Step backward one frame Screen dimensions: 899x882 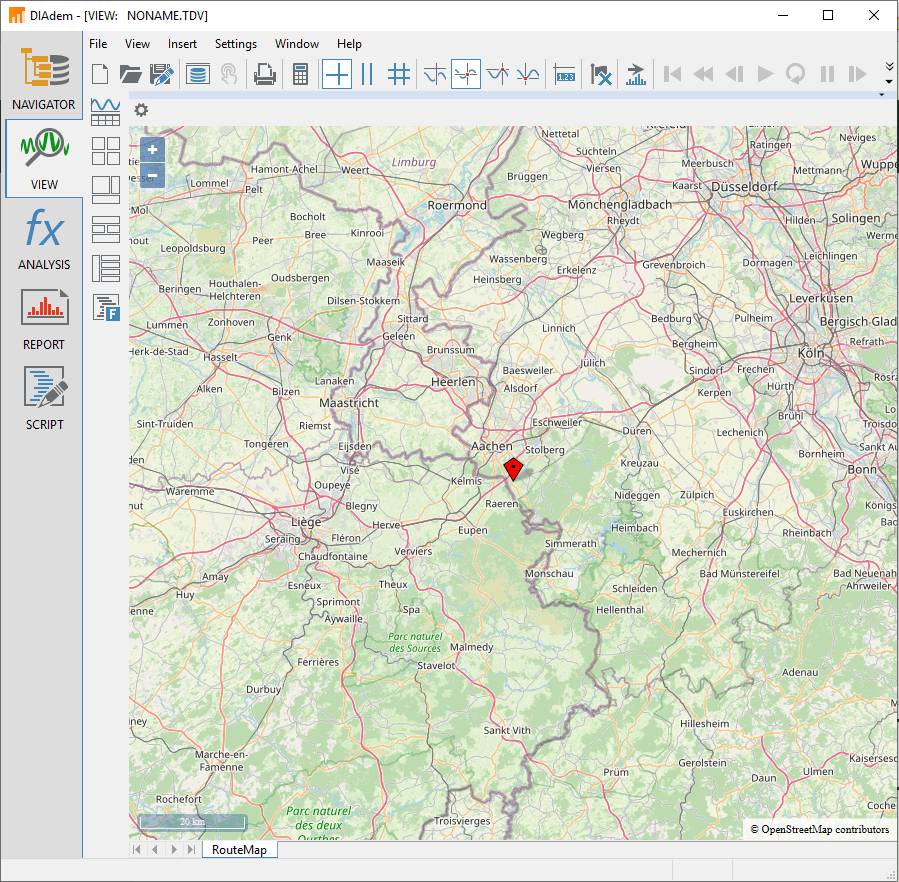tap(734, 75)
